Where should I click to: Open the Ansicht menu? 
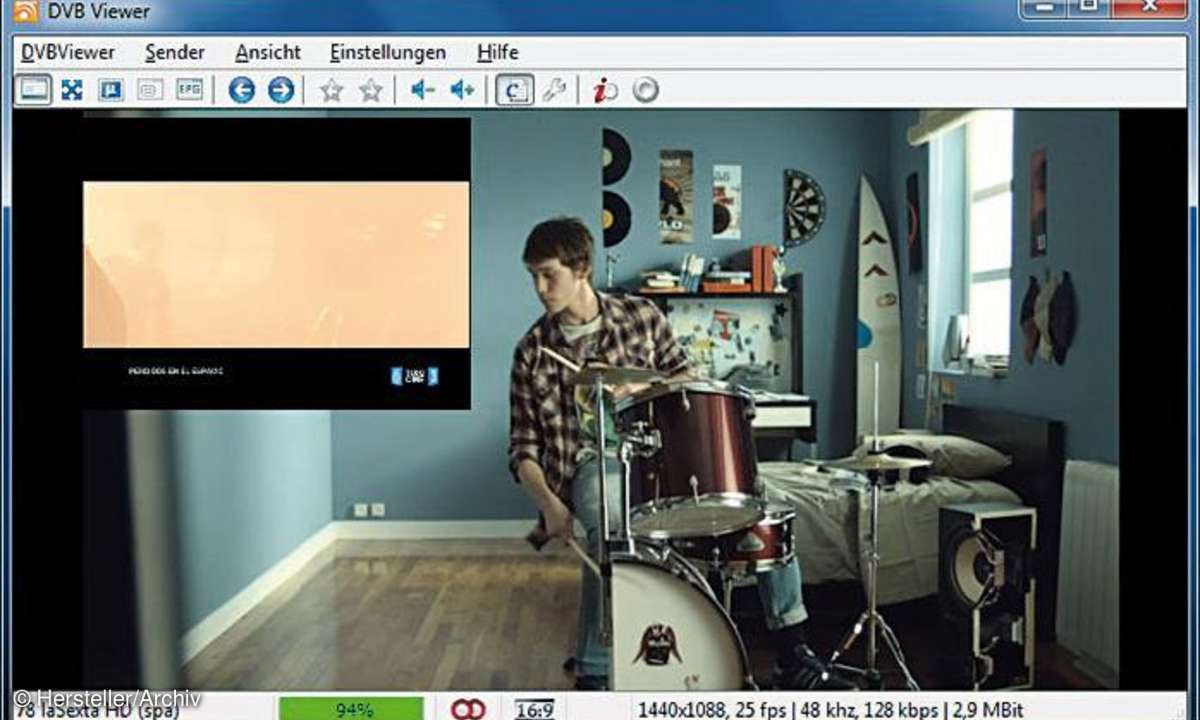(x=268, y=52)
